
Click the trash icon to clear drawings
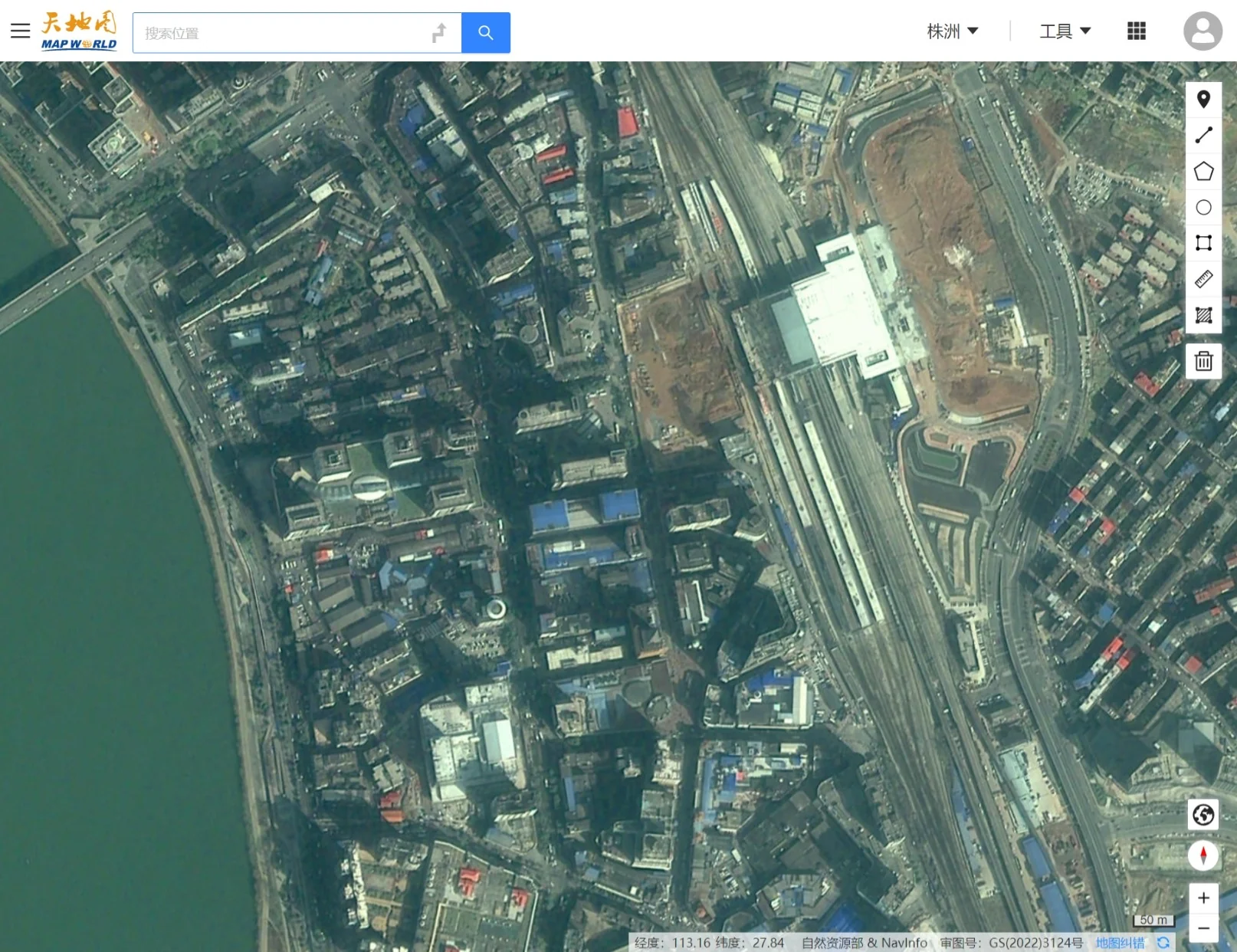coord(1203,361)
